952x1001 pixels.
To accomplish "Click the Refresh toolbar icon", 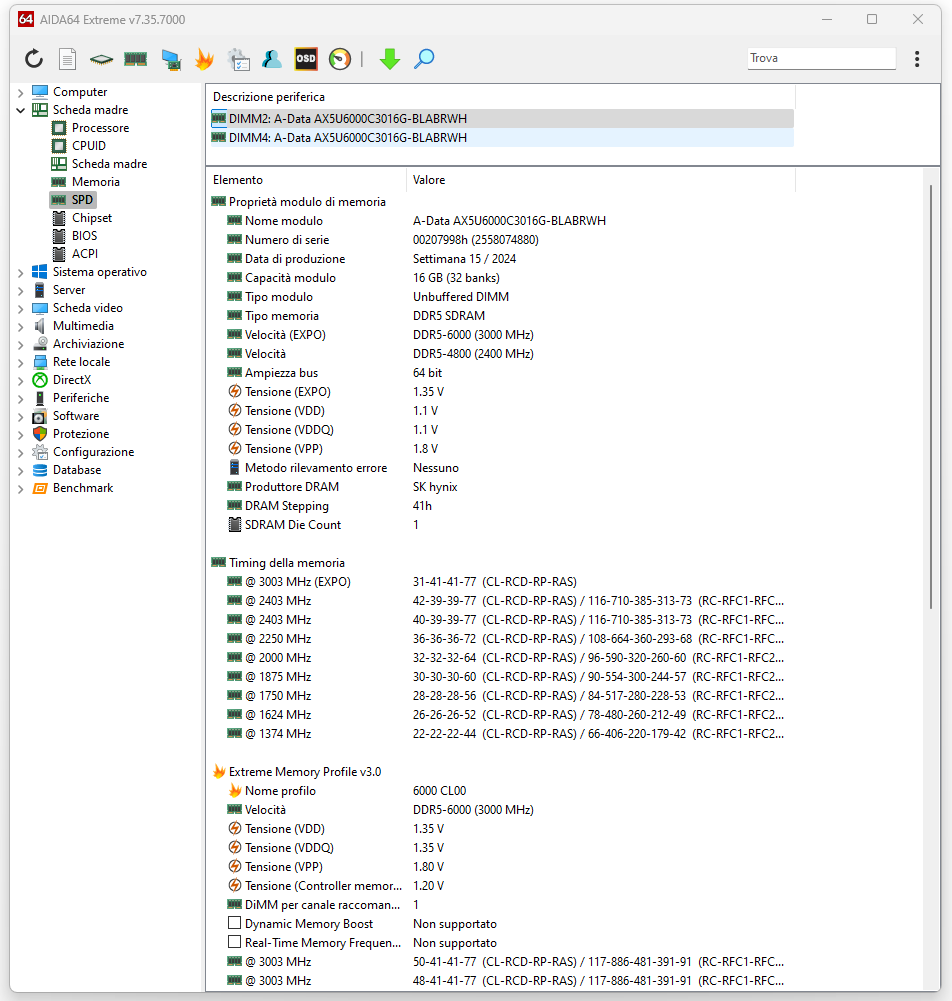I will (34, 59).
